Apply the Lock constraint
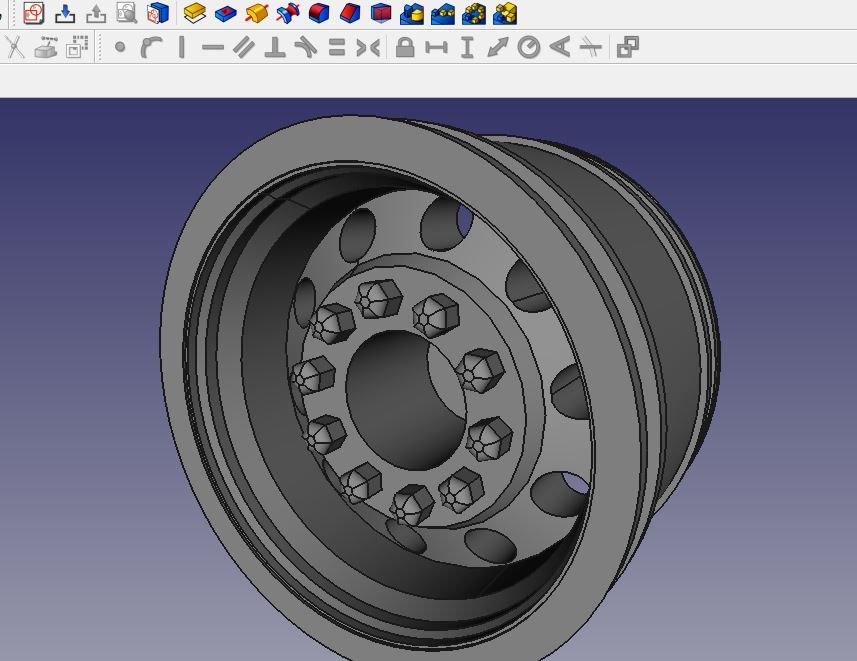This screenshot has width=857, height=661. click(x=405, y=47)
